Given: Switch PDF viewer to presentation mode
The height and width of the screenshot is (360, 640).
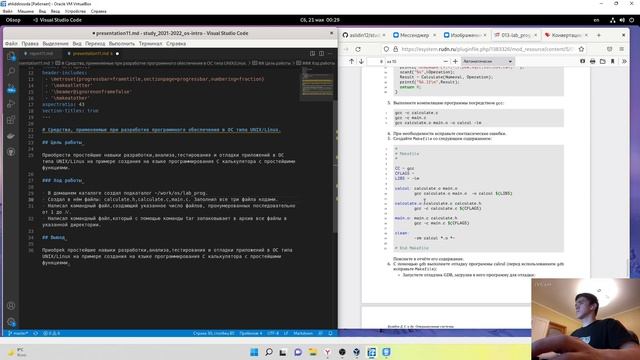Looking at the screenshot, I should [582, 61].
